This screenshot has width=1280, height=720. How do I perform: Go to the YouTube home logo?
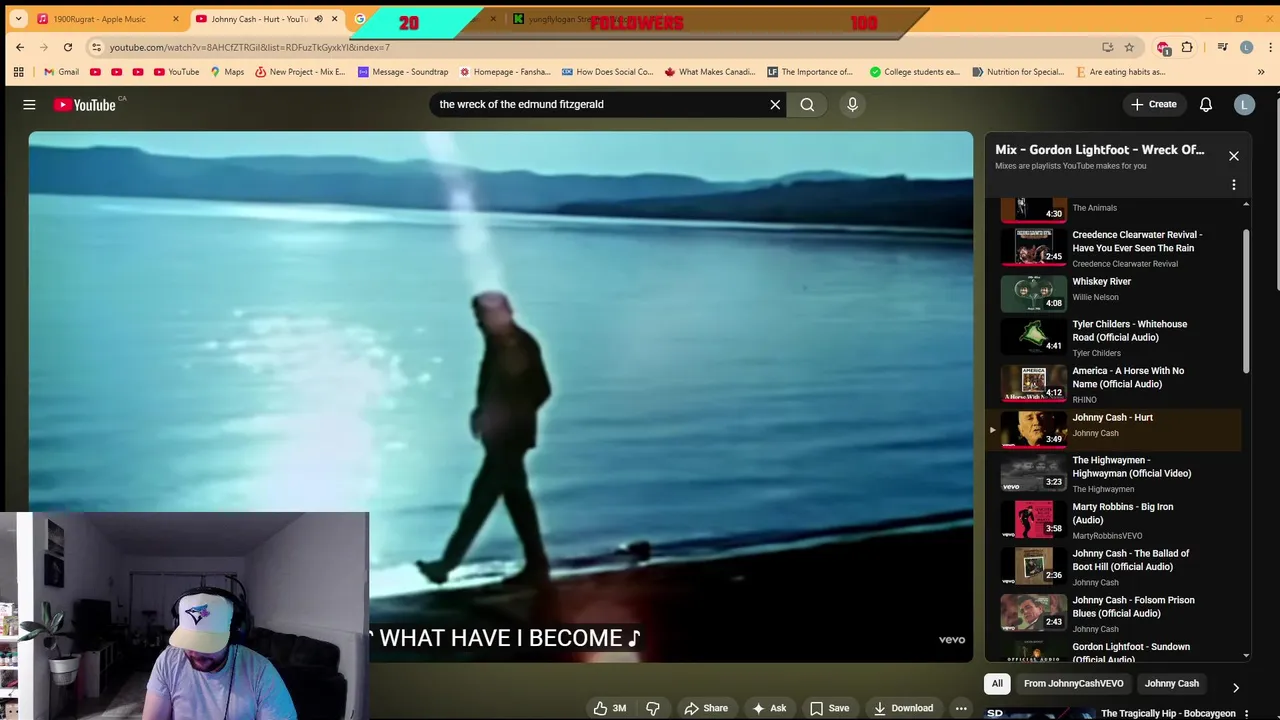pos(85,105)
